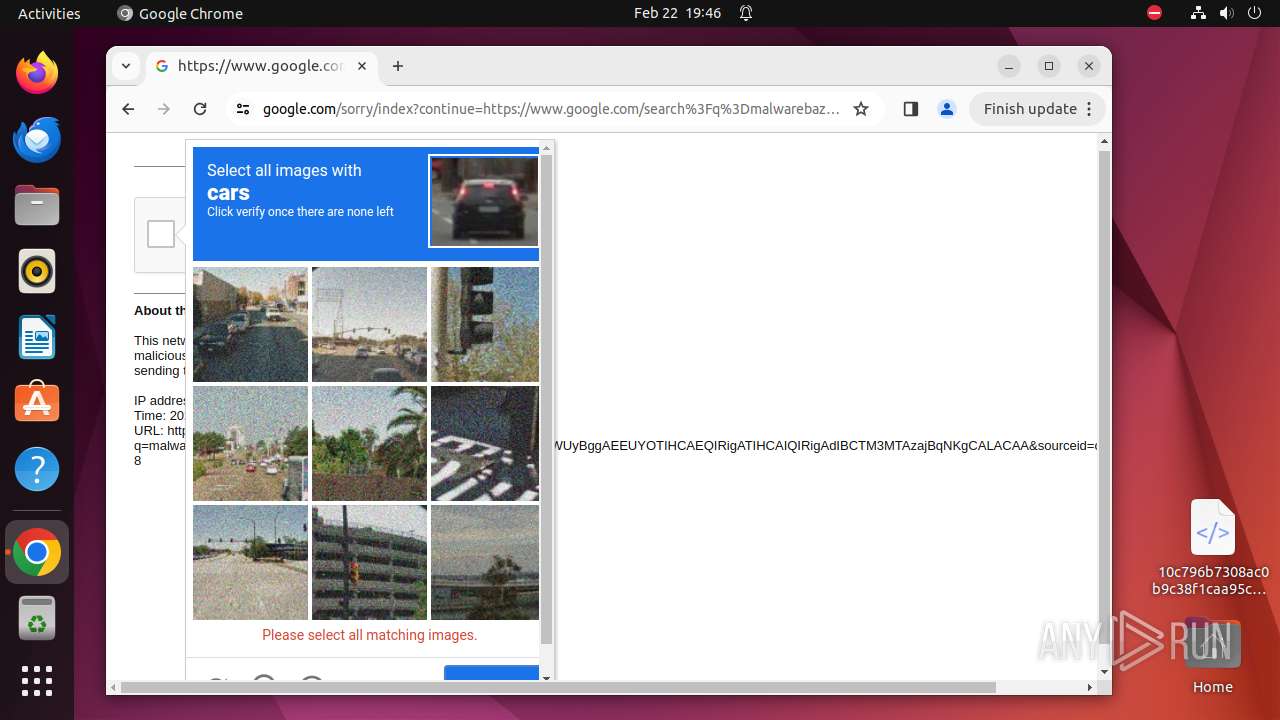Select Google Chrome icon in dock
Viewport: 1280px width, 720px height.
[x=37, y=552]
